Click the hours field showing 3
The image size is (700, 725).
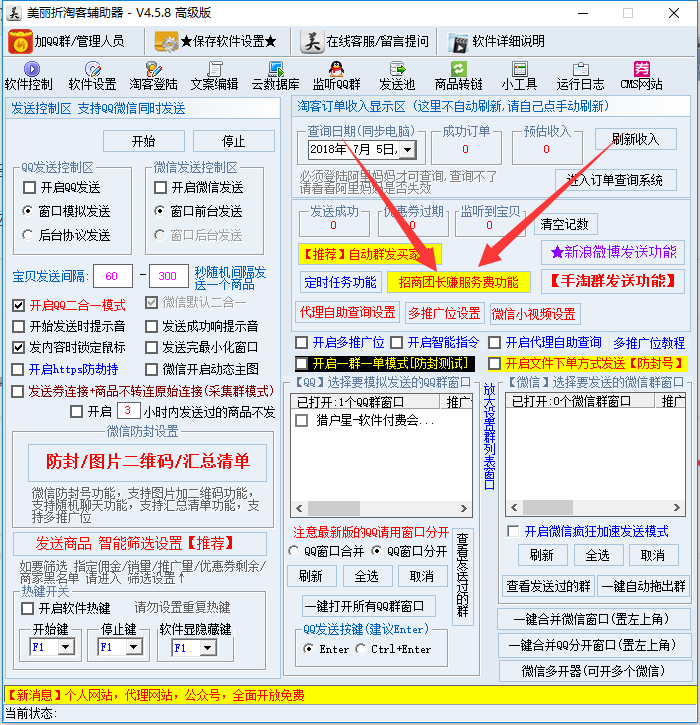tap(128, 411)
